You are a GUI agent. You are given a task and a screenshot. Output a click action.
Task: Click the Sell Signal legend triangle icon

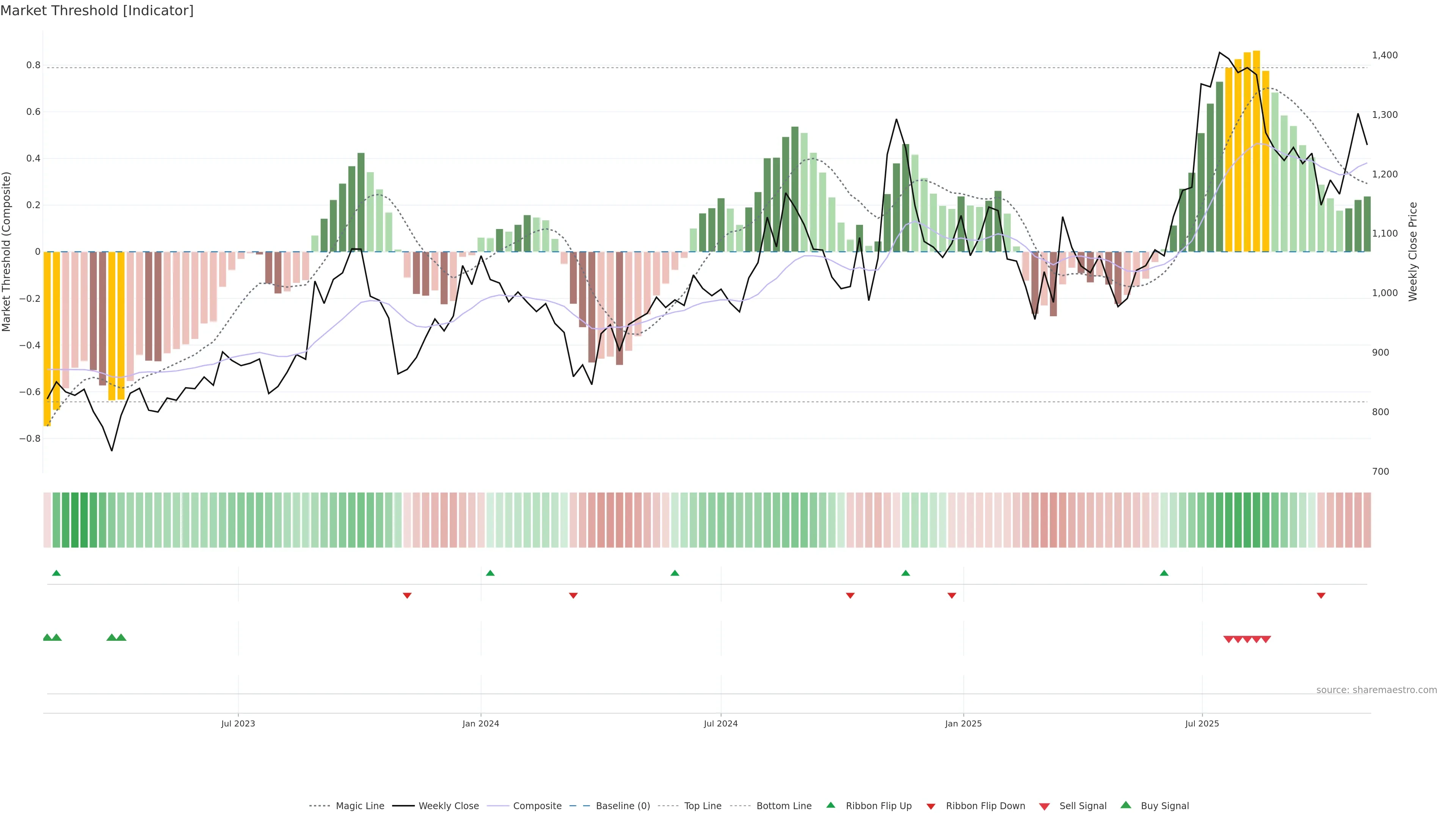[x=1044, y=806]
